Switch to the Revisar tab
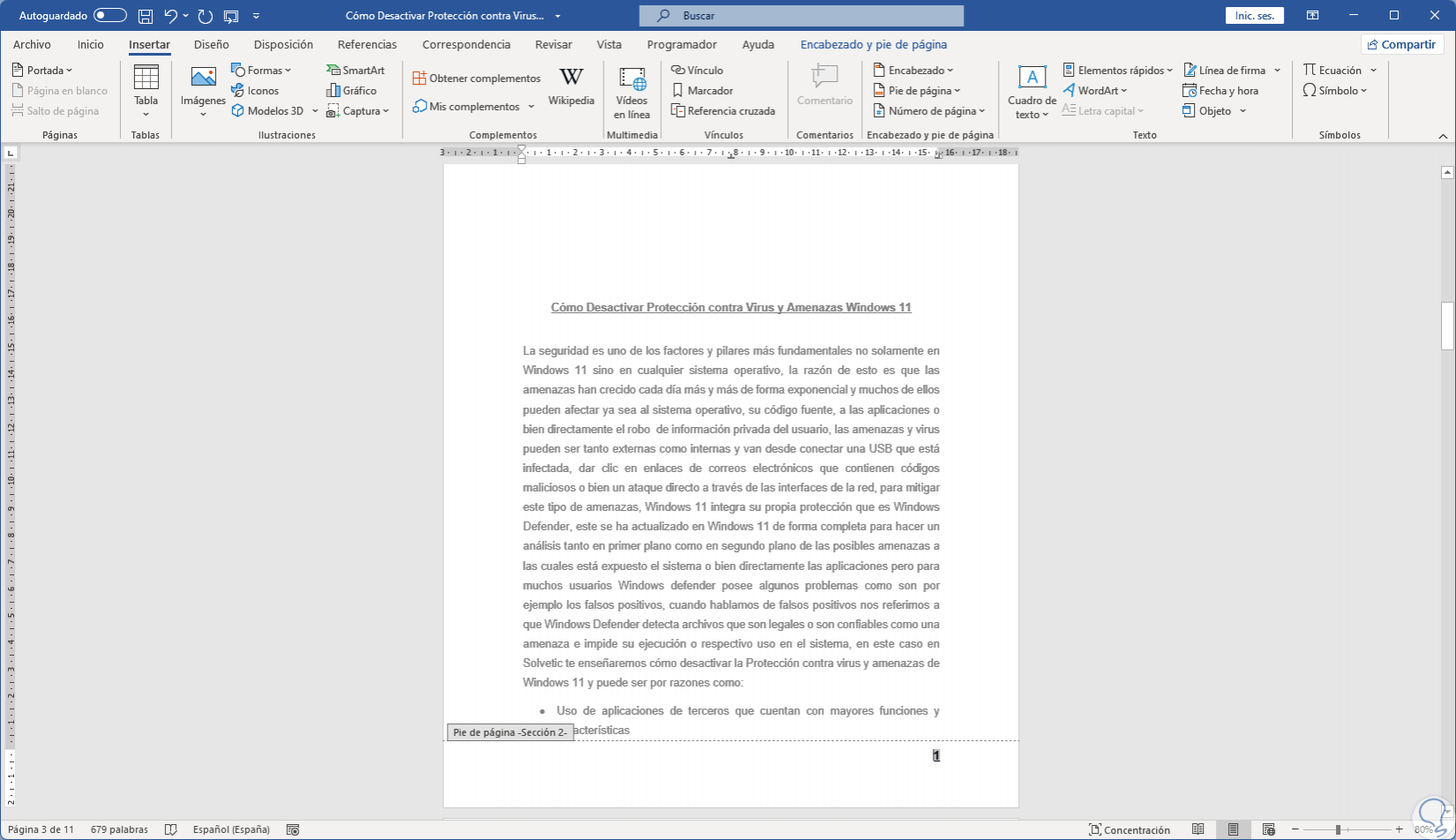 (553, 45)
